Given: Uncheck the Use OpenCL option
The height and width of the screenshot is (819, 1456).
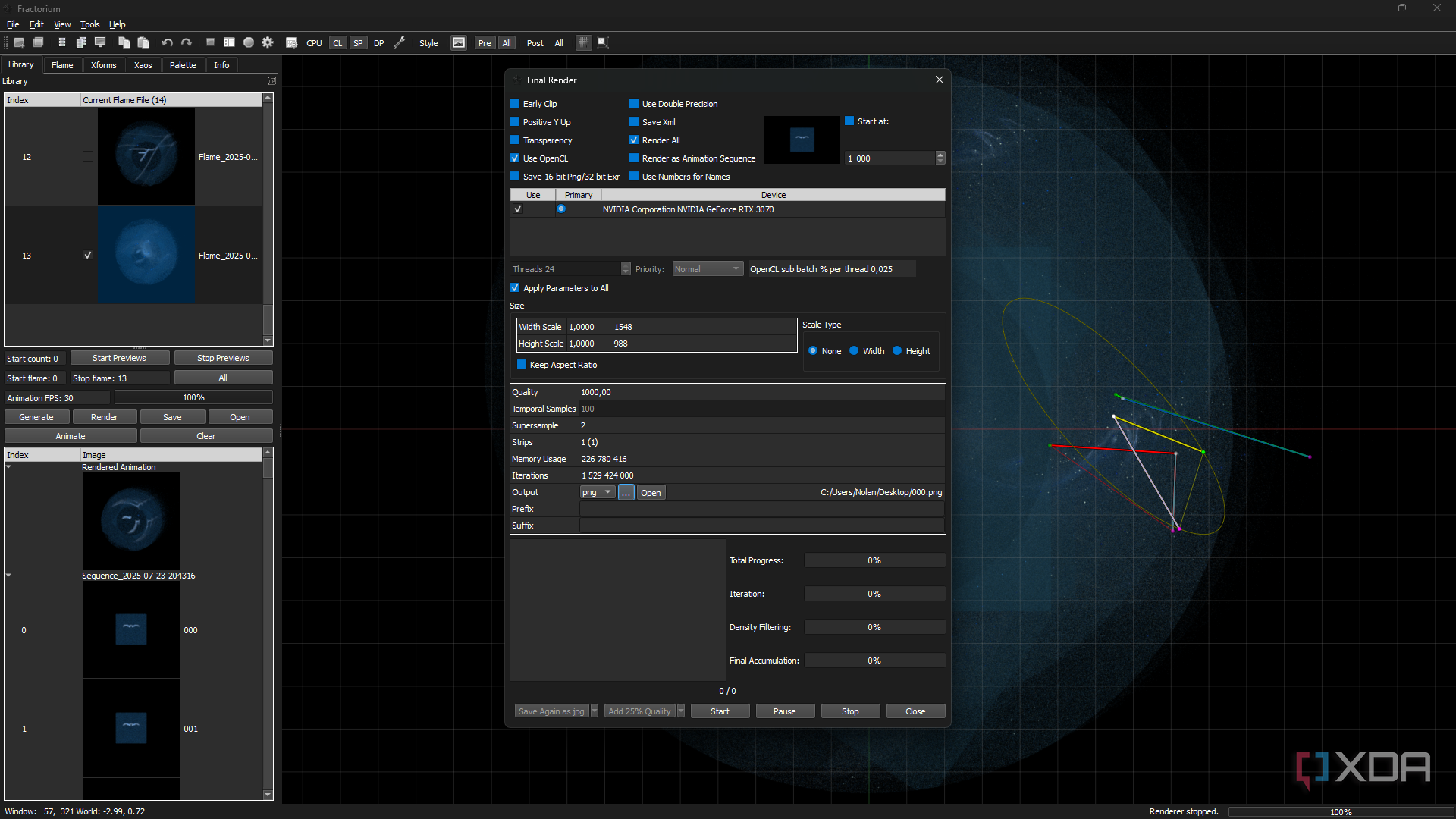Looking at the screenshot, I should click(x=515, y=158).
